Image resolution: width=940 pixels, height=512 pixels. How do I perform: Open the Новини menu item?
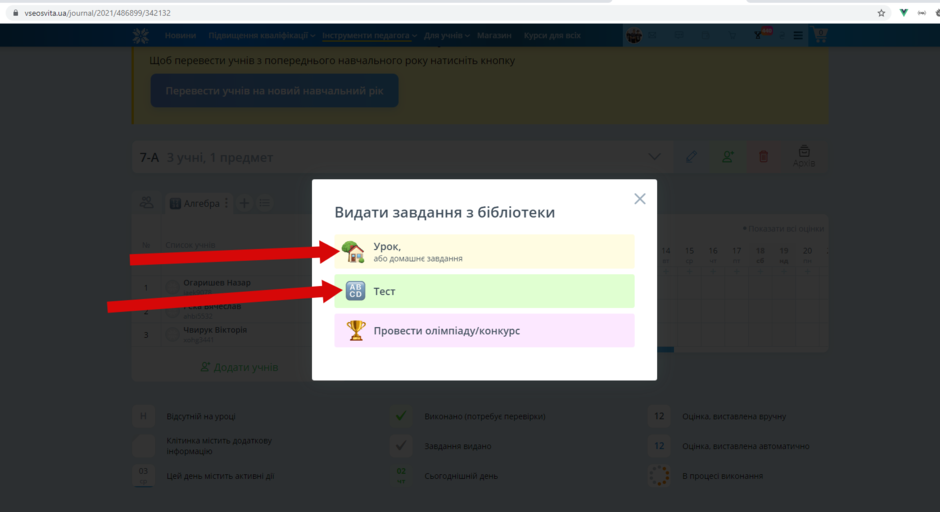pos(180,35)
